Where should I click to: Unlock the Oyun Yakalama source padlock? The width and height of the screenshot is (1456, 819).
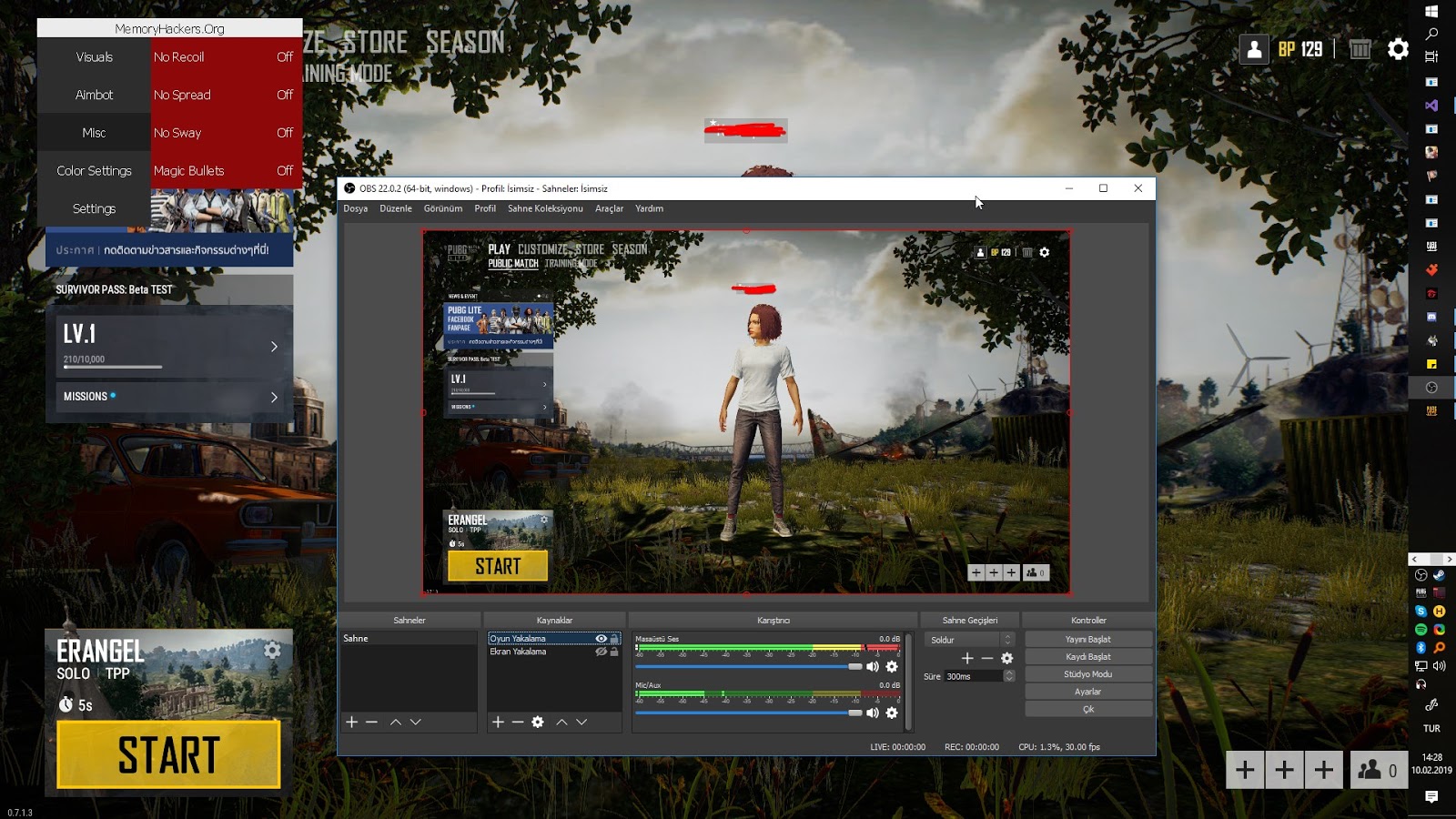coord(615,639)
